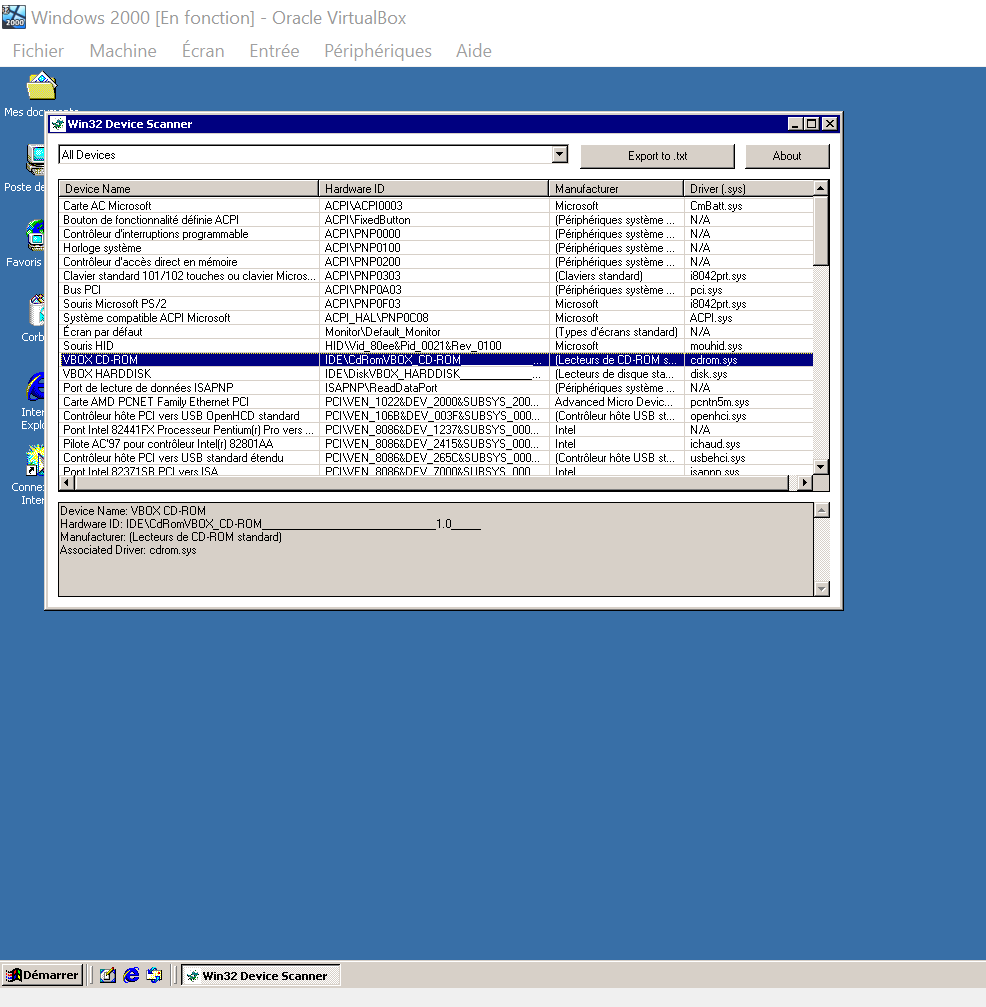Select row VBOX HARDDISK

pos(436,374)
